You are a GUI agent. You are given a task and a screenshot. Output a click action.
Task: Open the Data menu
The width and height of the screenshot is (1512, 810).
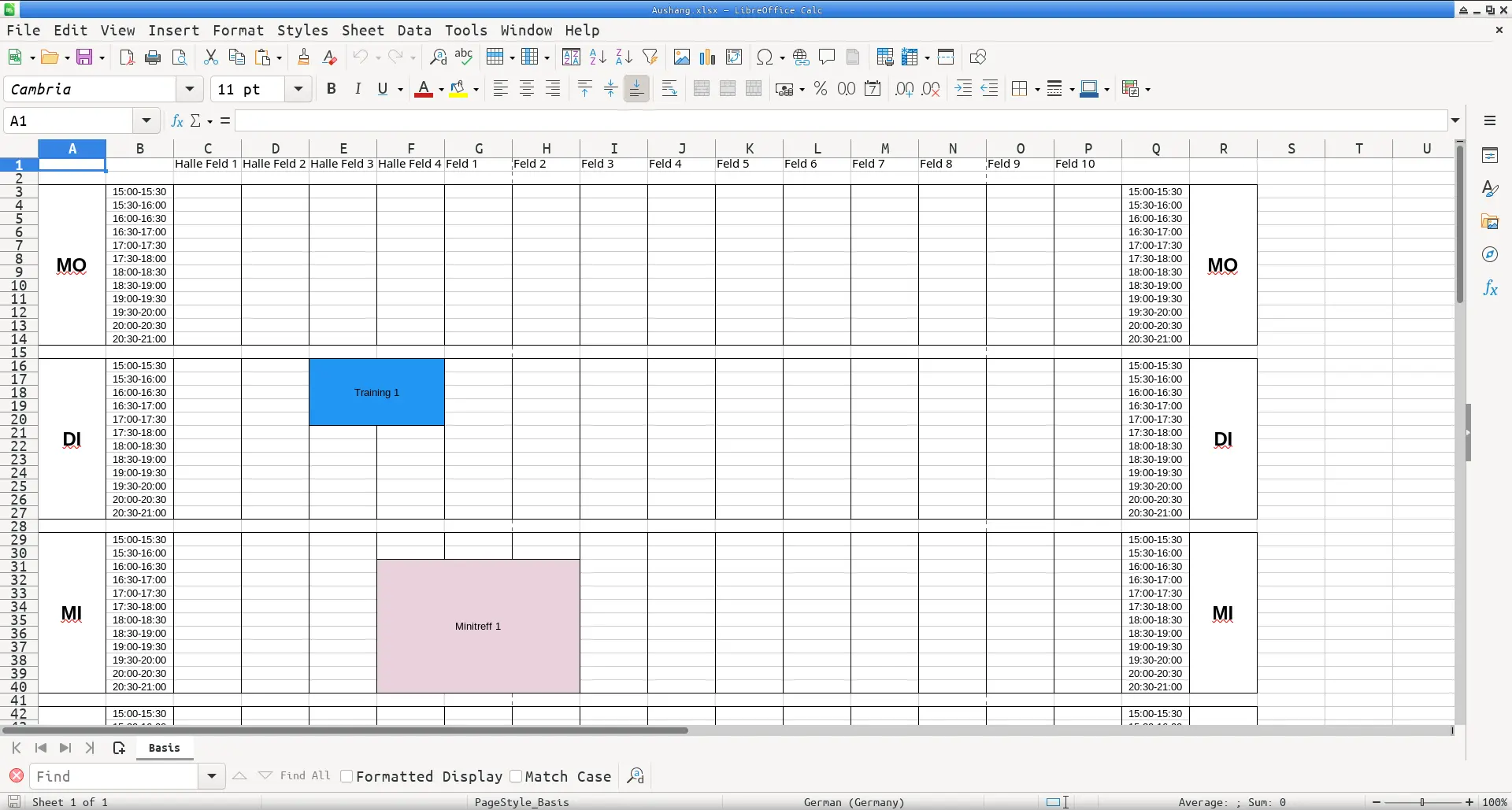tap(414, 30)
